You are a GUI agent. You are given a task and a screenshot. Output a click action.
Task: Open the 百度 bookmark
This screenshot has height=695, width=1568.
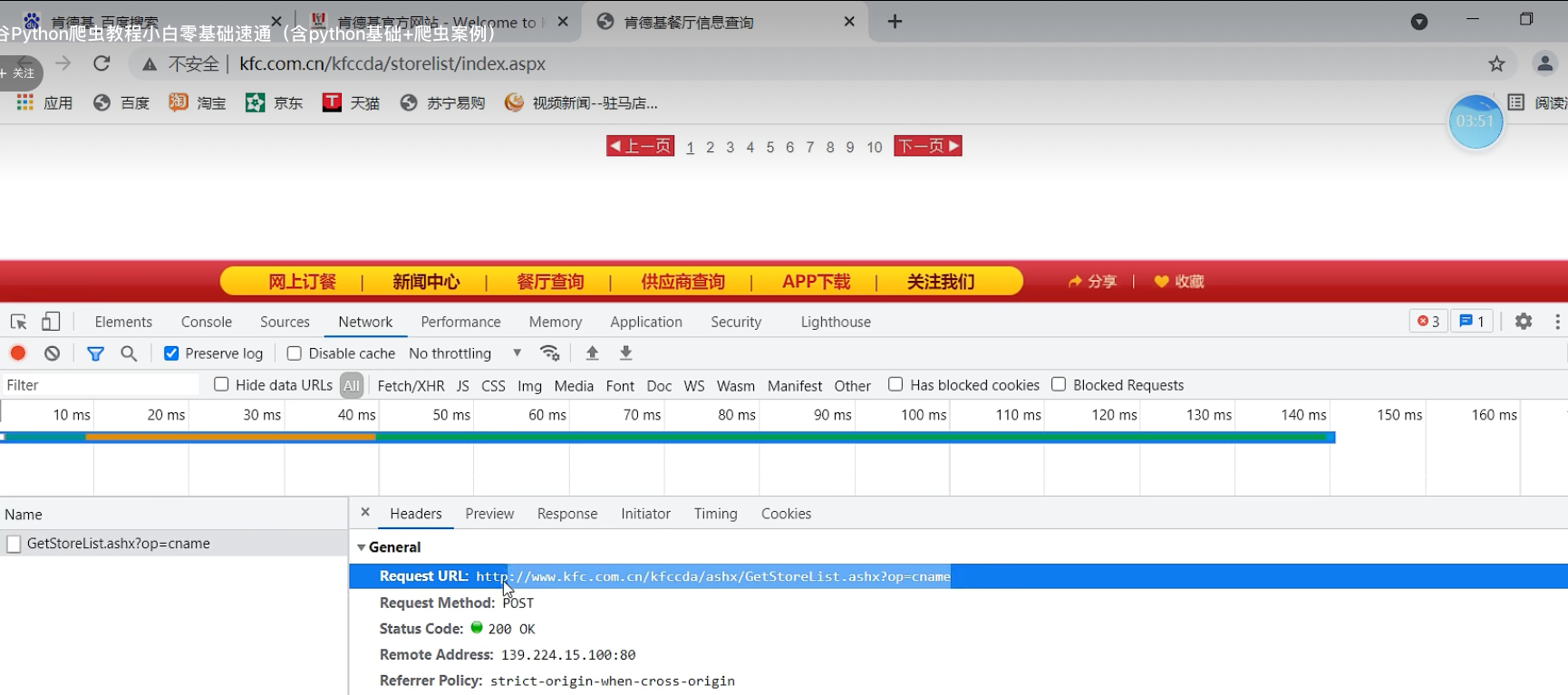click(121, 103)
